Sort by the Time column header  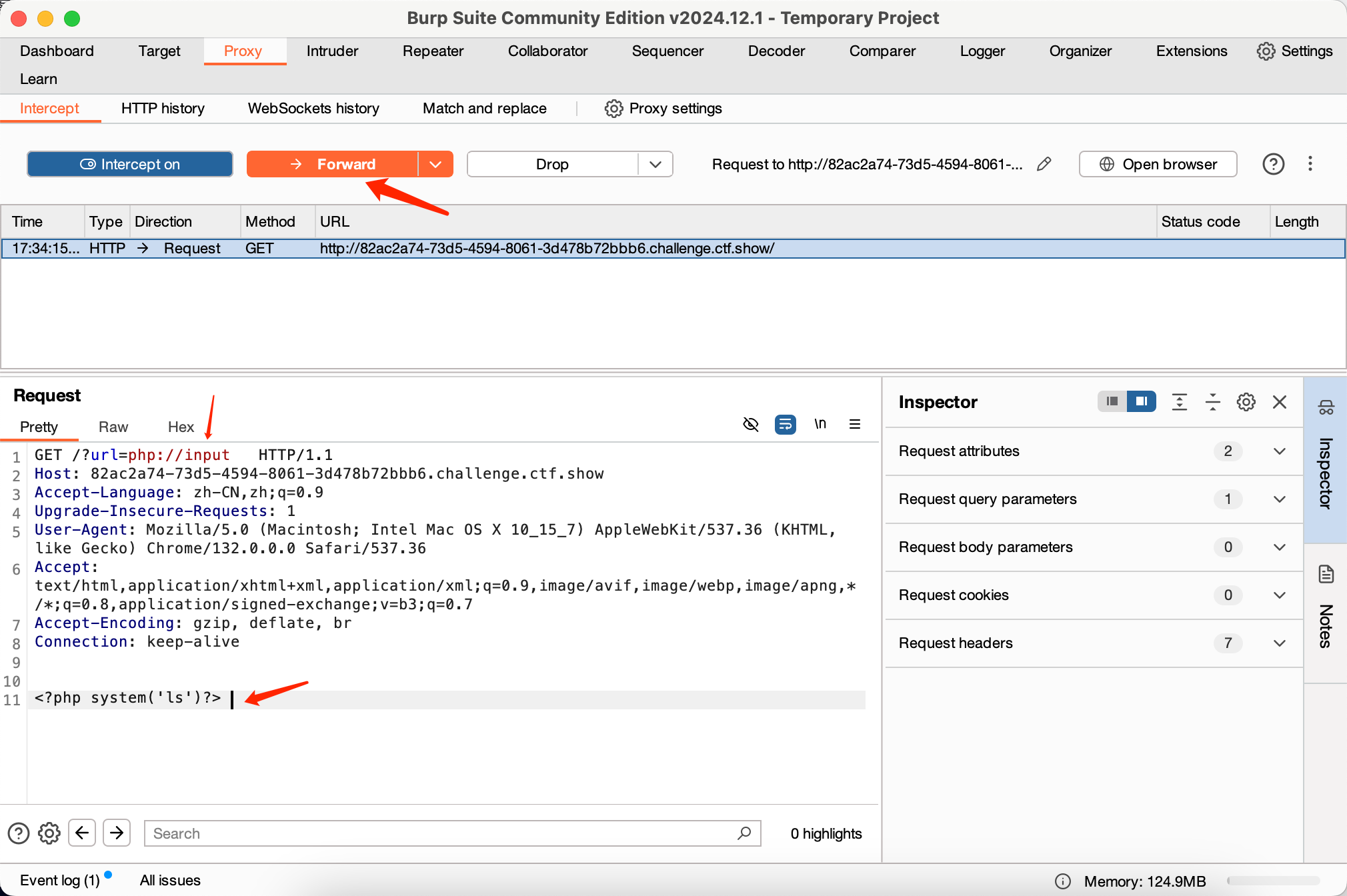(x=43, y=222)
